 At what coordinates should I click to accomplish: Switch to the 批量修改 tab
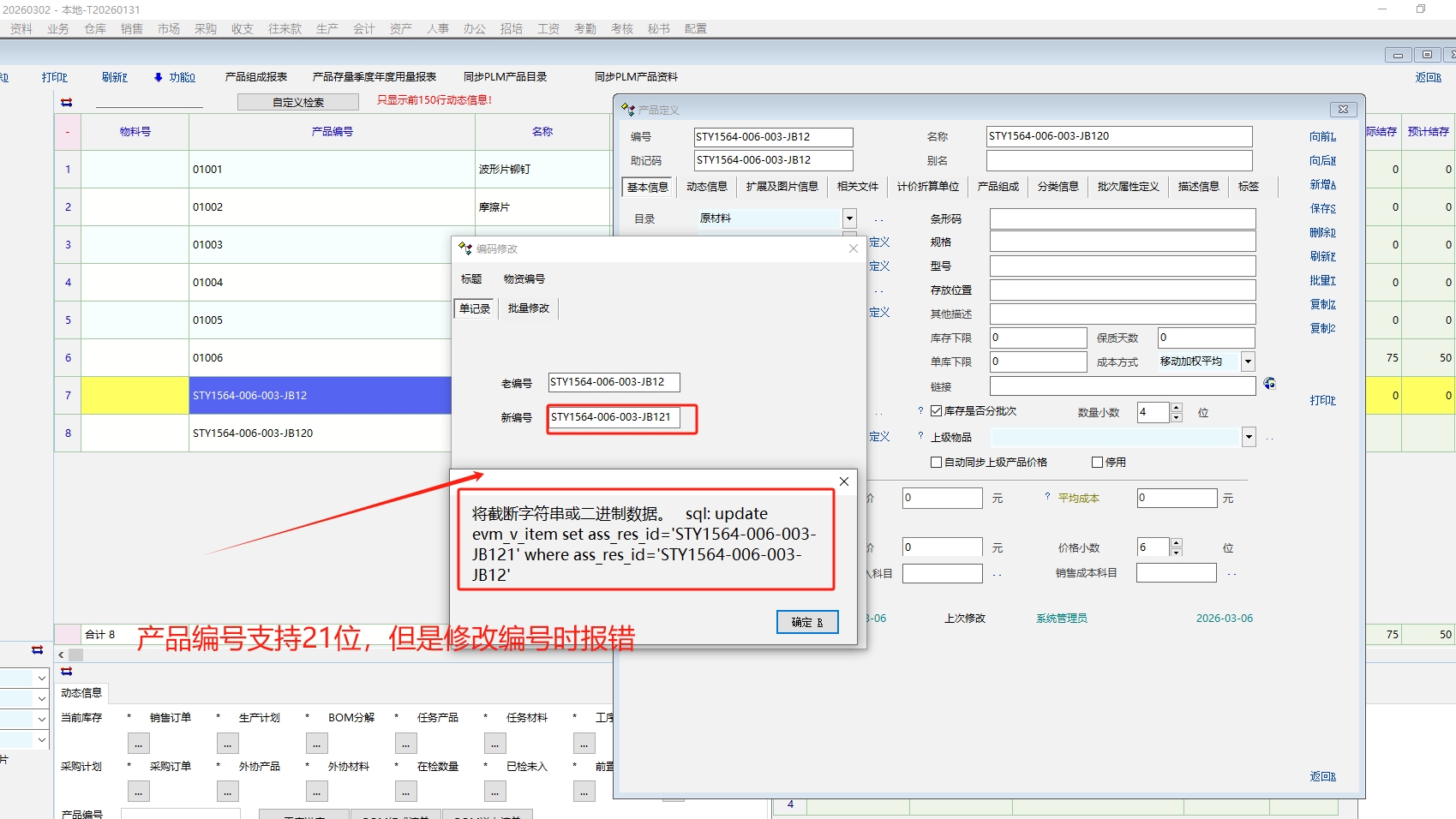coord(528,308)
